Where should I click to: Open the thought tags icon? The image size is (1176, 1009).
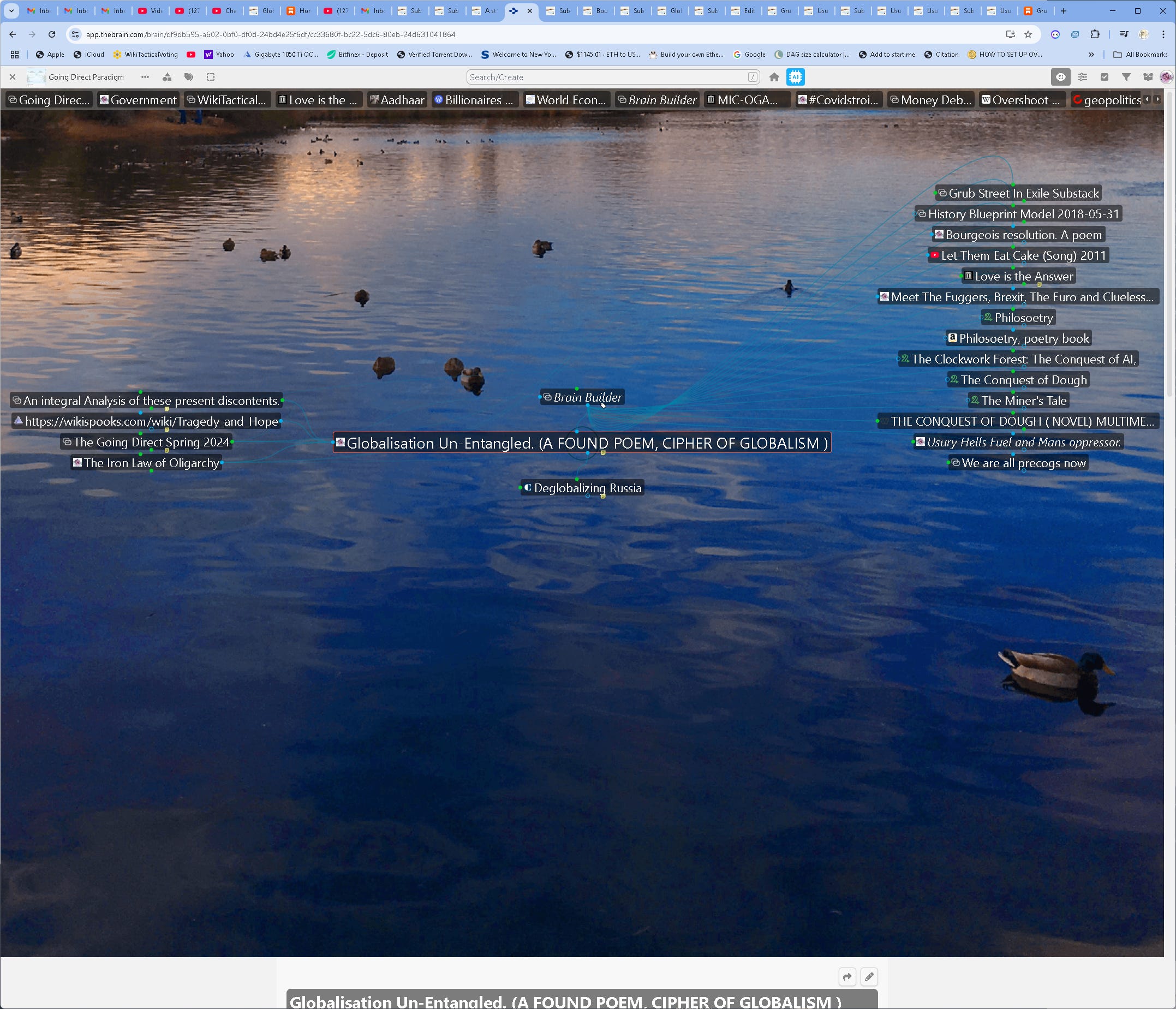tap(188, 77)
